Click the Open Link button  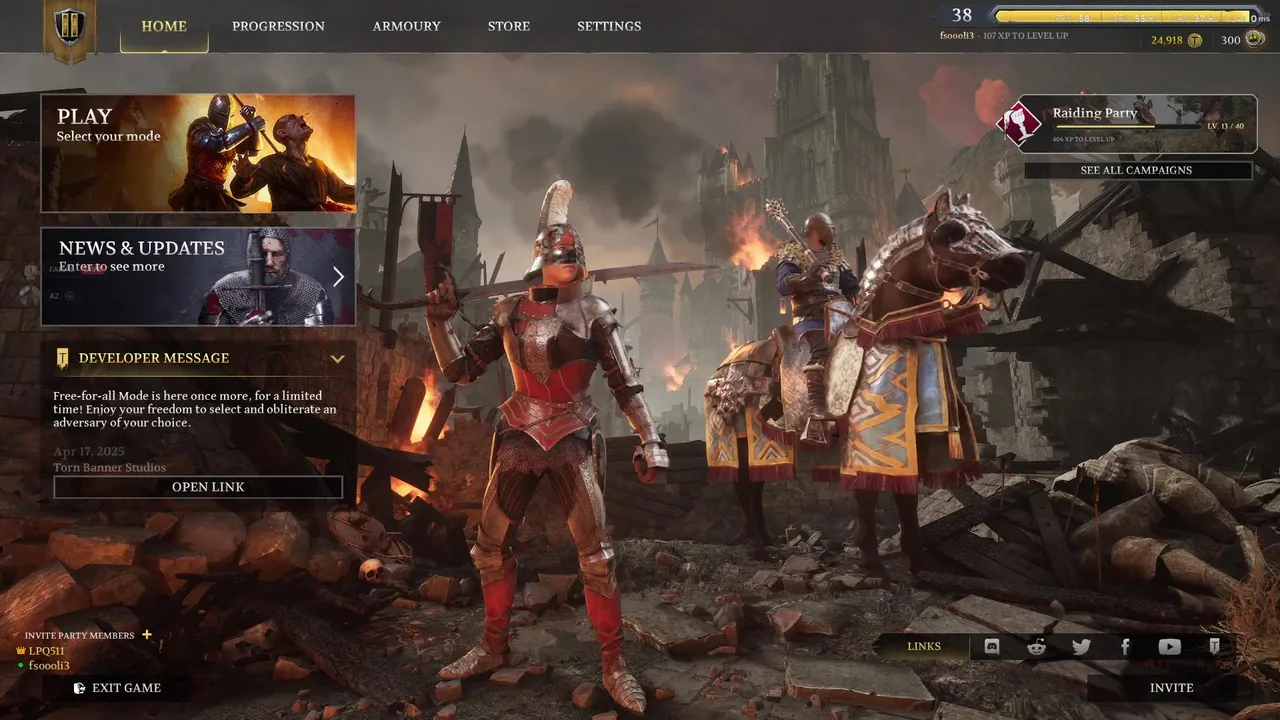click(x=198, y=487)
